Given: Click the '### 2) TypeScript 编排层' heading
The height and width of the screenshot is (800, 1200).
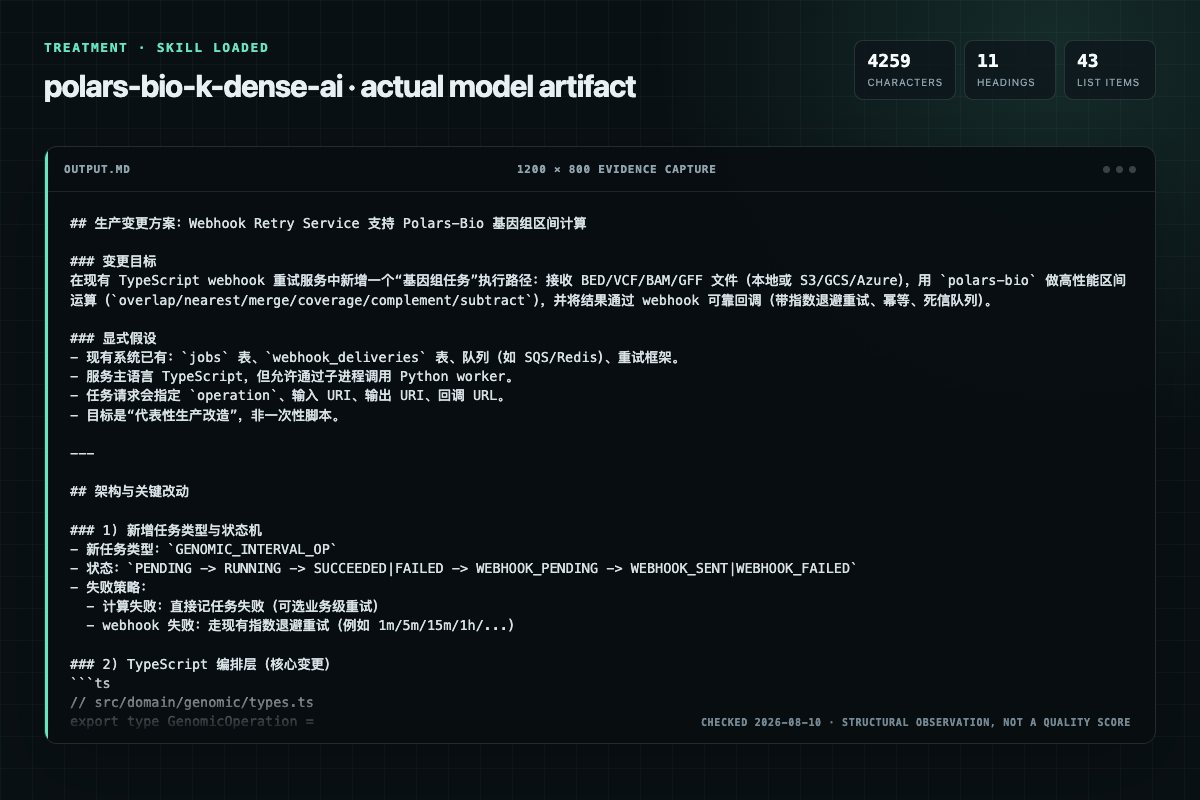Looking at the screenshot, I should coord(200,664).
